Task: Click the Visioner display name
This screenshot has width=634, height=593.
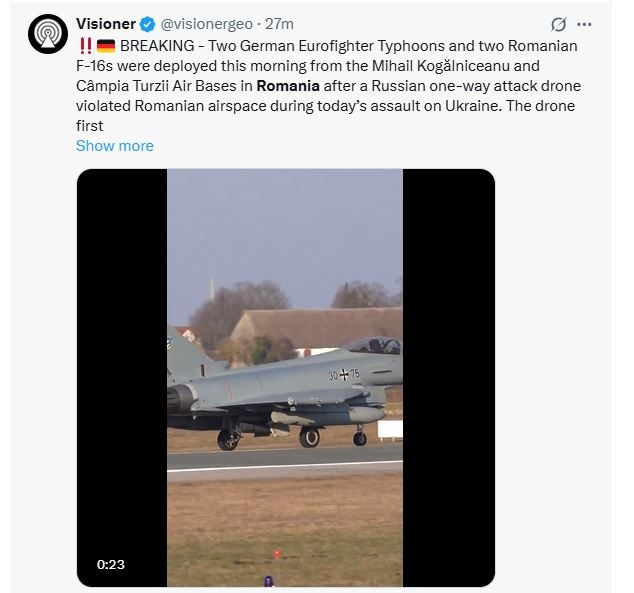Action: (x=104, y=23)
